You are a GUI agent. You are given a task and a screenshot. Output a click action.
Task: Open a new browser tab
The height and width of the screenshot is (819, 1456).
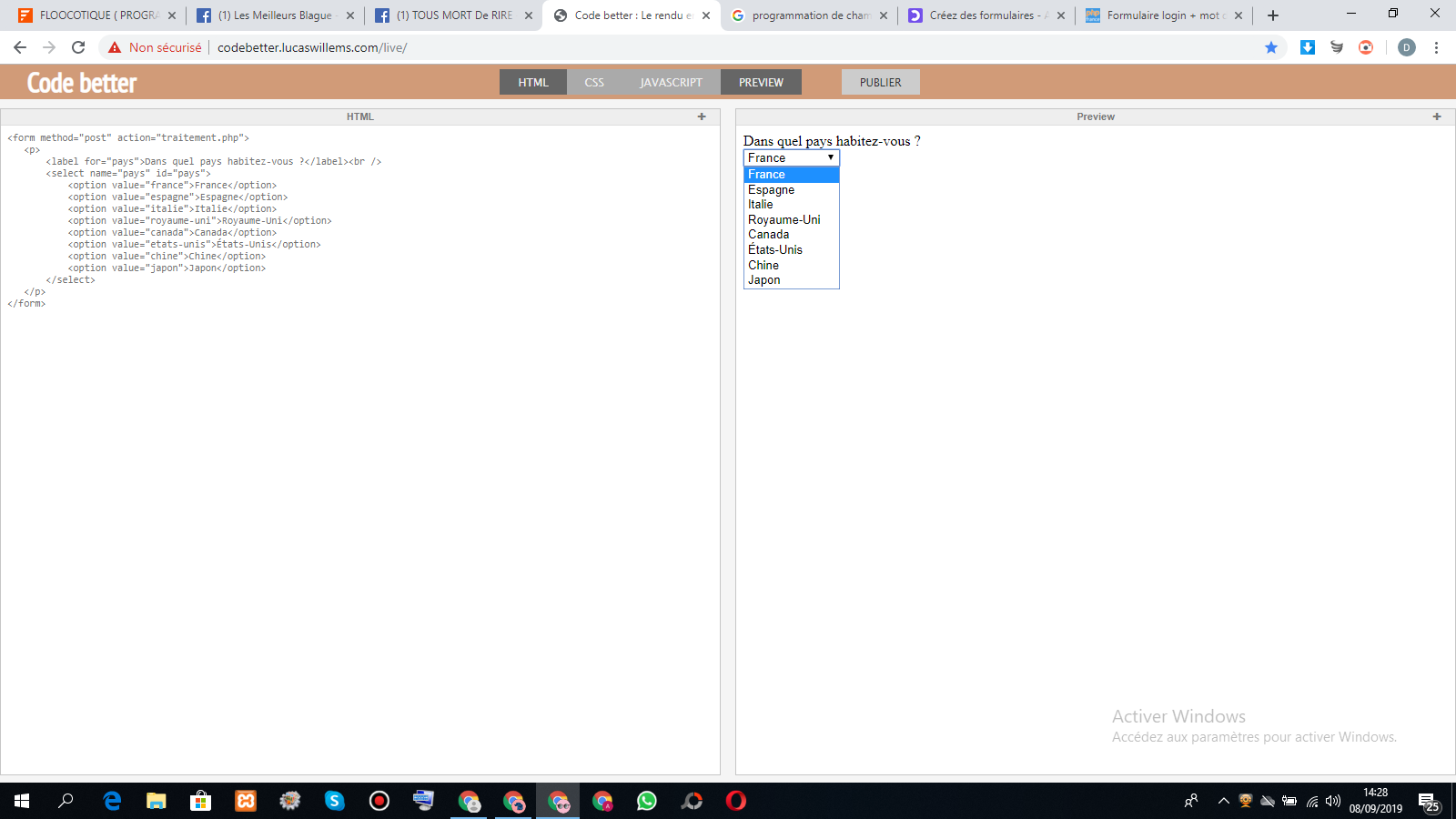tap(1273, 15)
